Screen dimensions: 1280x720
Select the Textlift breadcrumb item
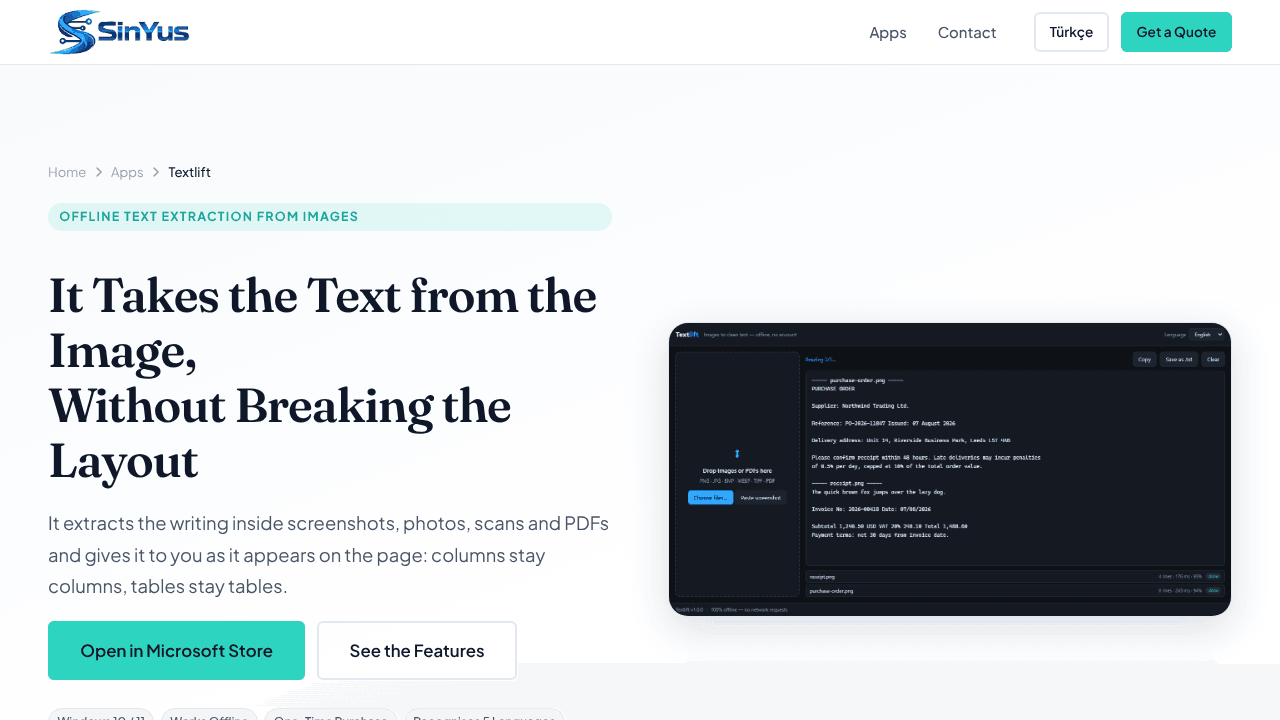(189, 172)
